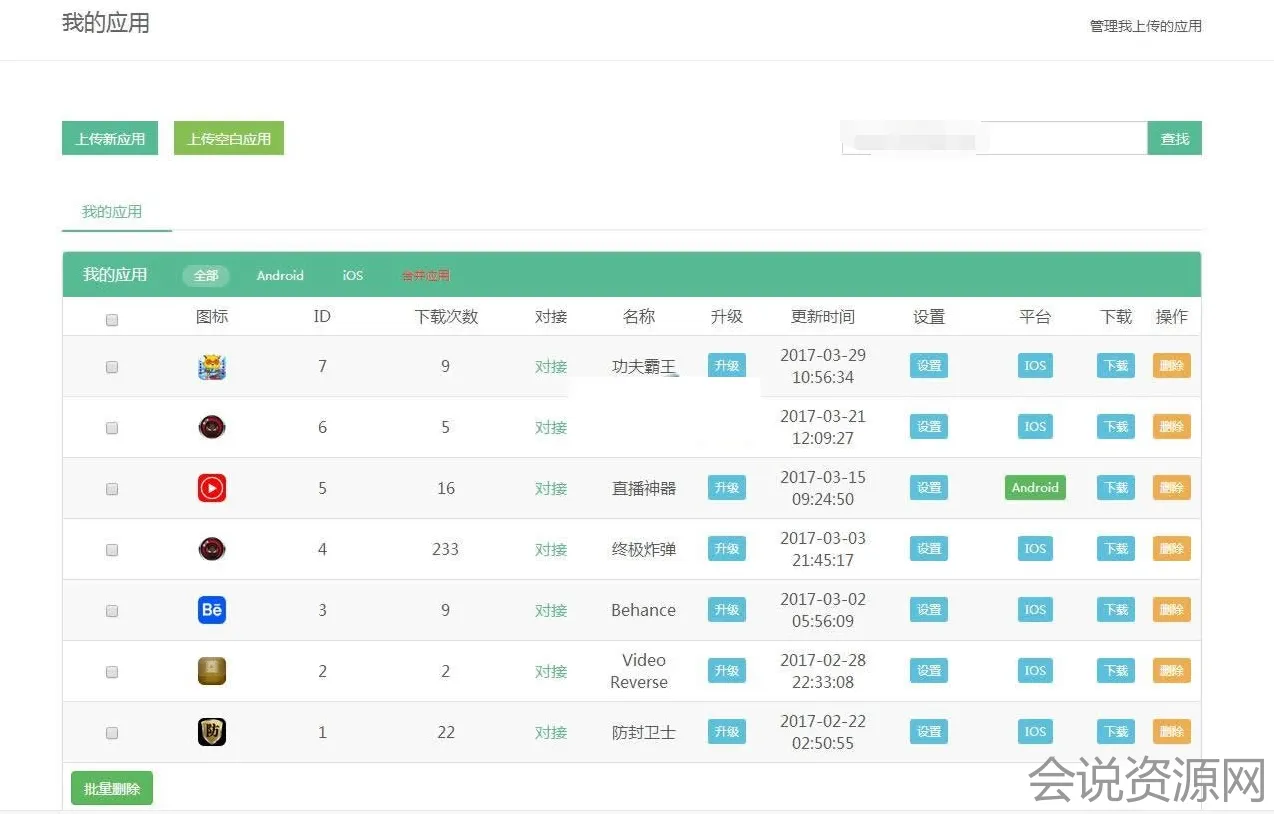1274x814 pixels.
Task: Select the checkbox for Behance row
Action: point(112,611)
